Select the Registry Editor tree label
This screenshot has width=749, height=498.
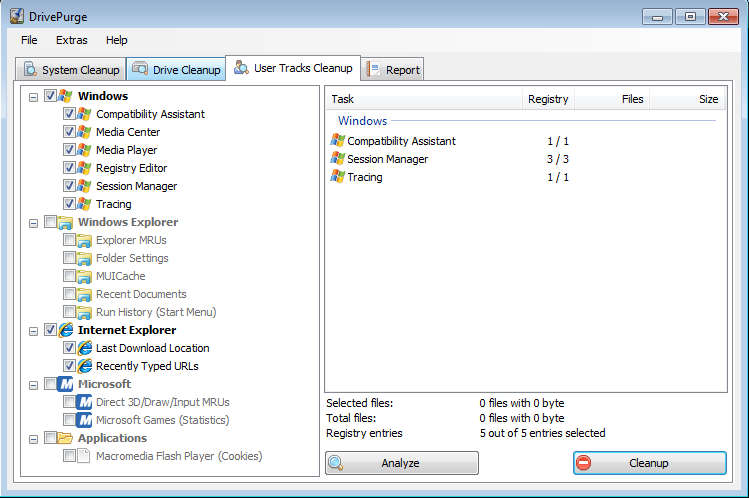[x=131, y=168]
